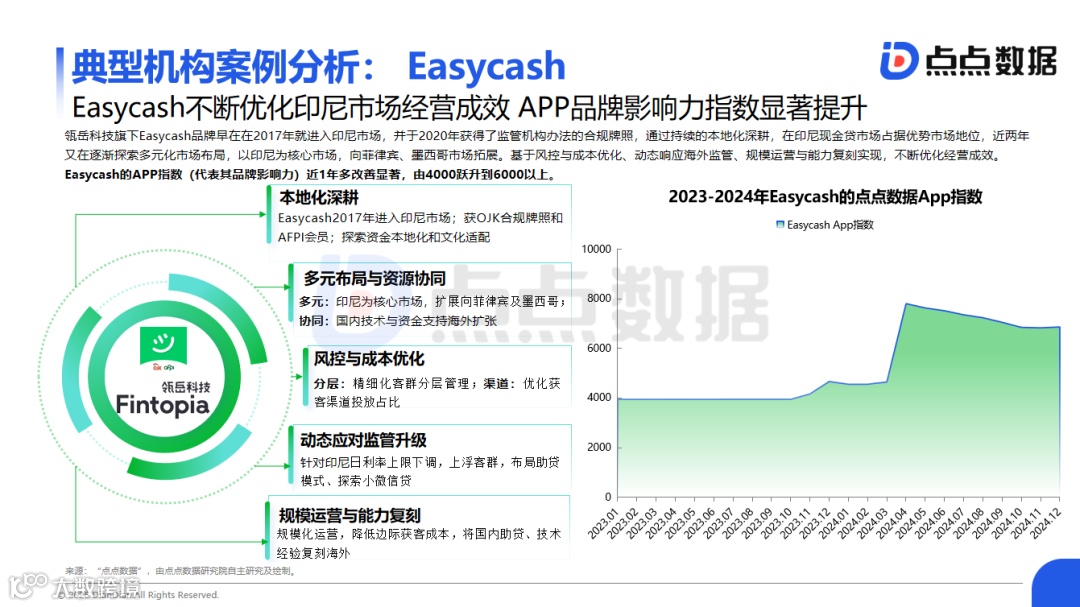Select the 多元布局与资源协同 heading
This screenshot has height=607, width=1080.
374,278
